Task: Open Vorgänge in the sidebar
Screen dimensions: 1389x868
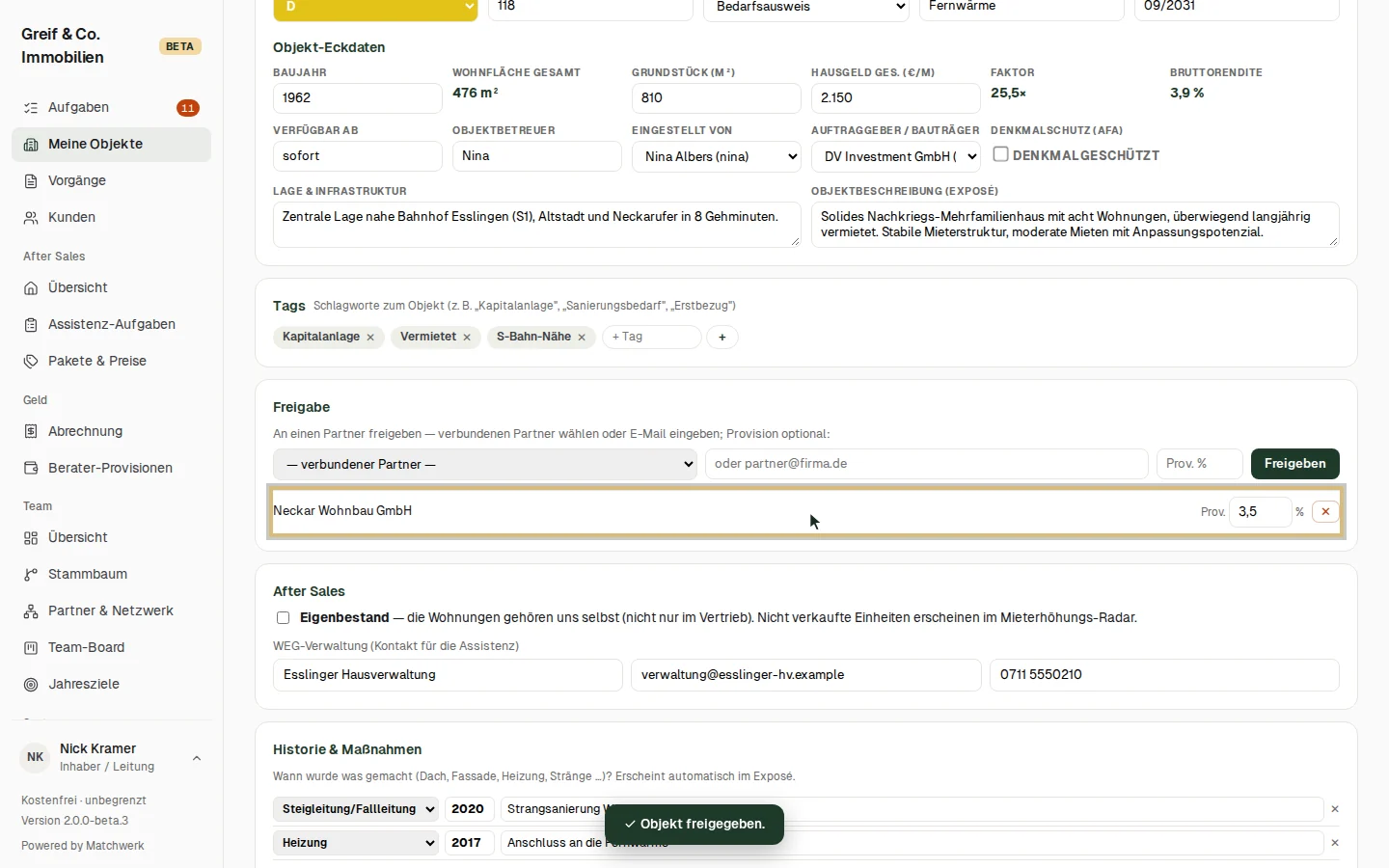Action: tap(111, 181)
